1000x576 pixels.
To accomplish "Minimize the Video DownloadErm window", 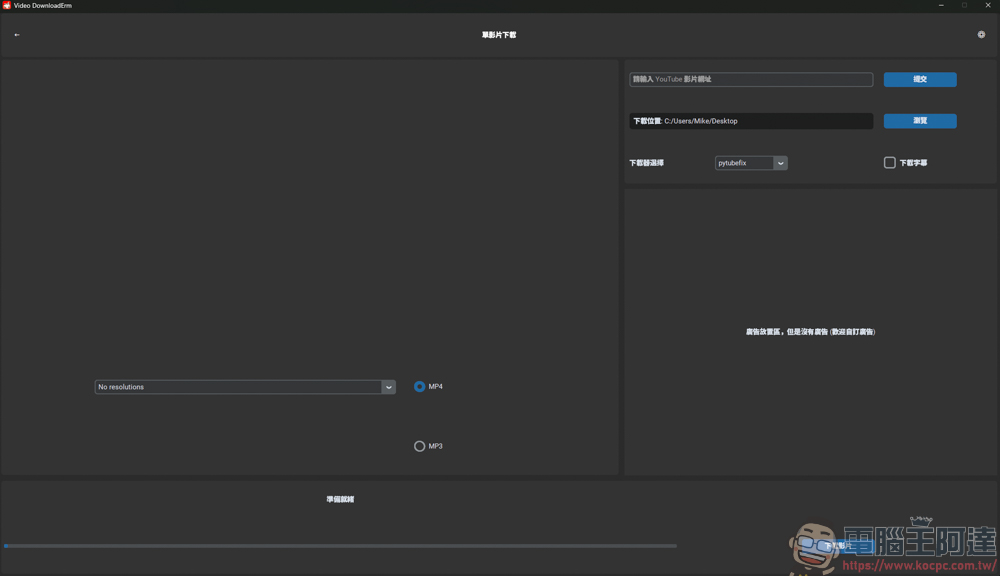I will coord(941,5).
